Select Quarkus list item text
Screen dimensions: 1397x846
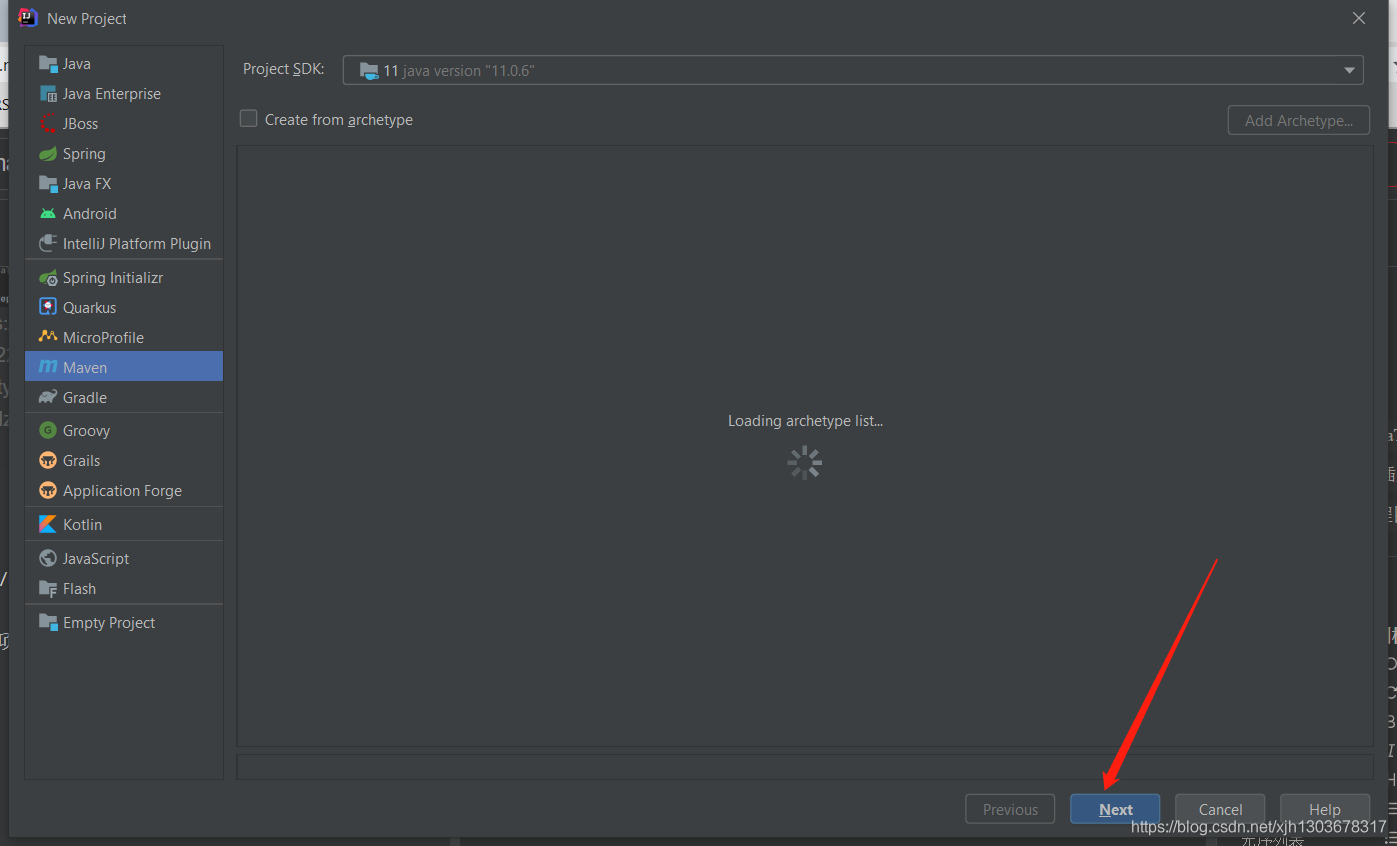click(x=89, y=308)
